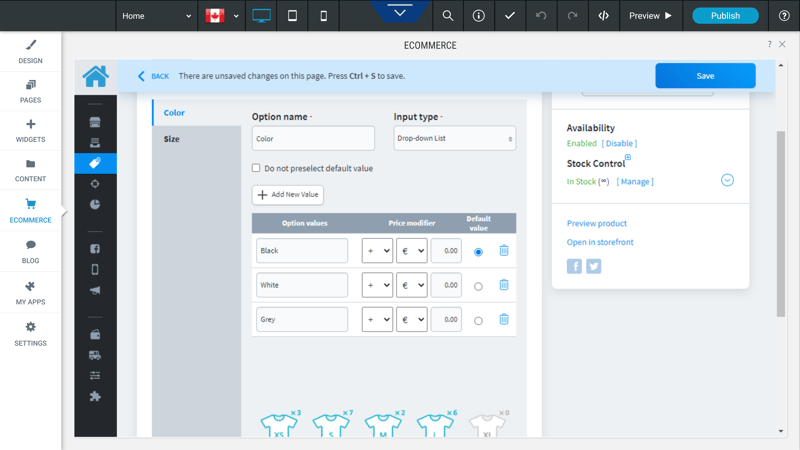800x450 pixels.
Task: Set Grey as default value
Action: 478,321
